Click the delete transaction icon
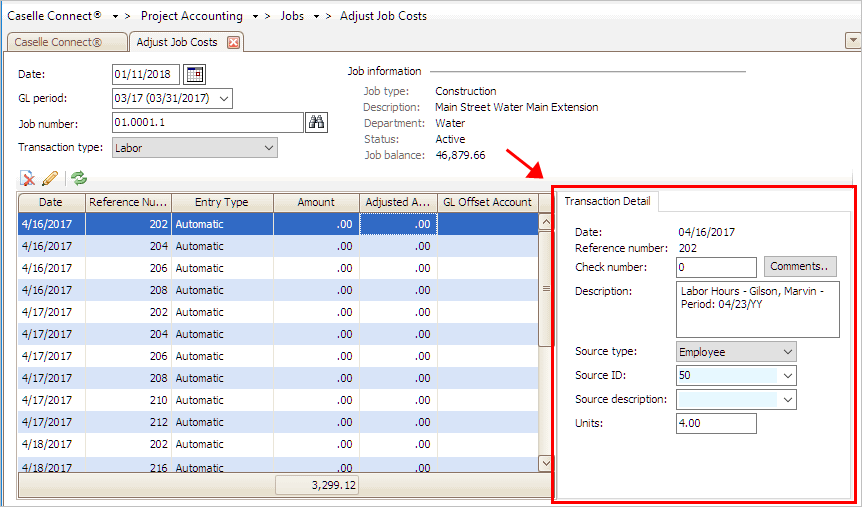Screen dimensions: 862x507 [28, 178]
